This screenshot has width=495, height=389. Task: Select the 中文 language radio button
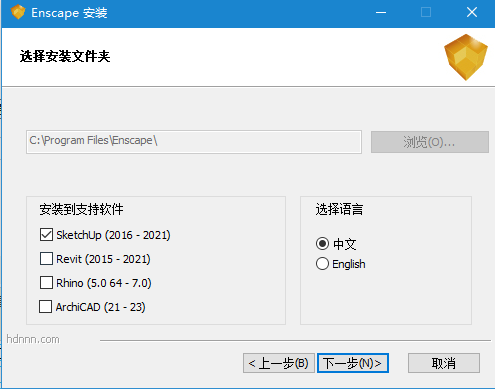pos(322,244)
